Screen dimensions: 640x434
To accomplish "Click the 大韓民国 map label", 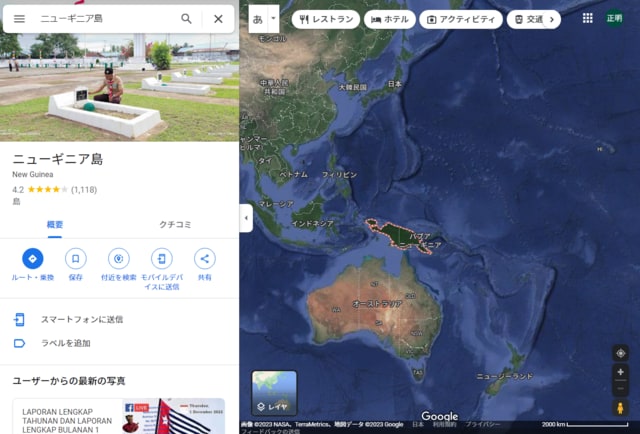I will click(x=353, y=87).
